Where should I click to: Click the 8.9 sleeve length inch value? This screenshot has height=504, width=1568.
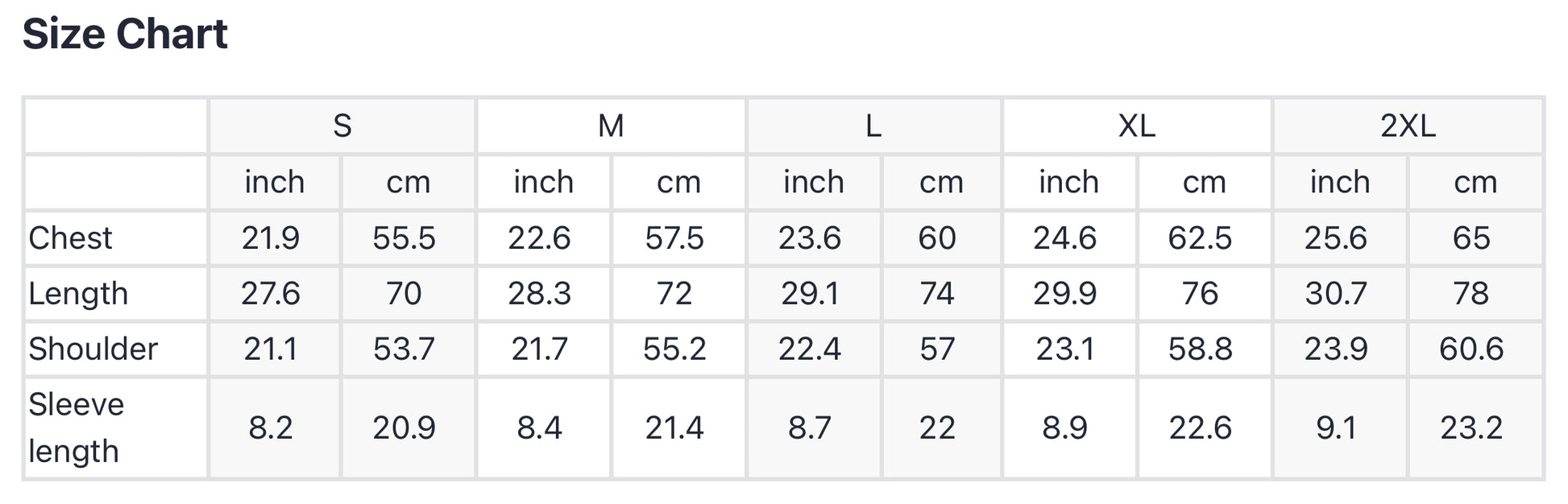(x=1064, y=428)
